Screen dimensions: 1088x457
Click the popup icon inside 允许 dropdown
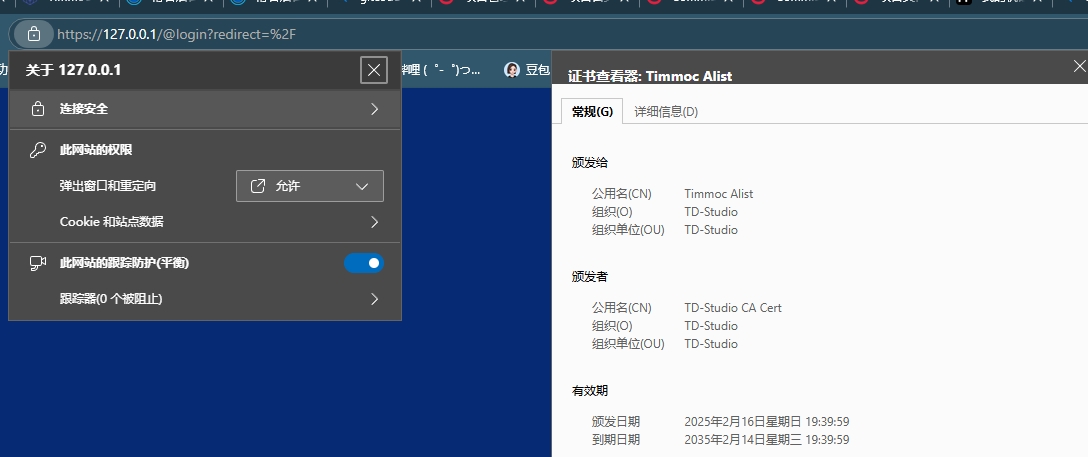[257, 186]
